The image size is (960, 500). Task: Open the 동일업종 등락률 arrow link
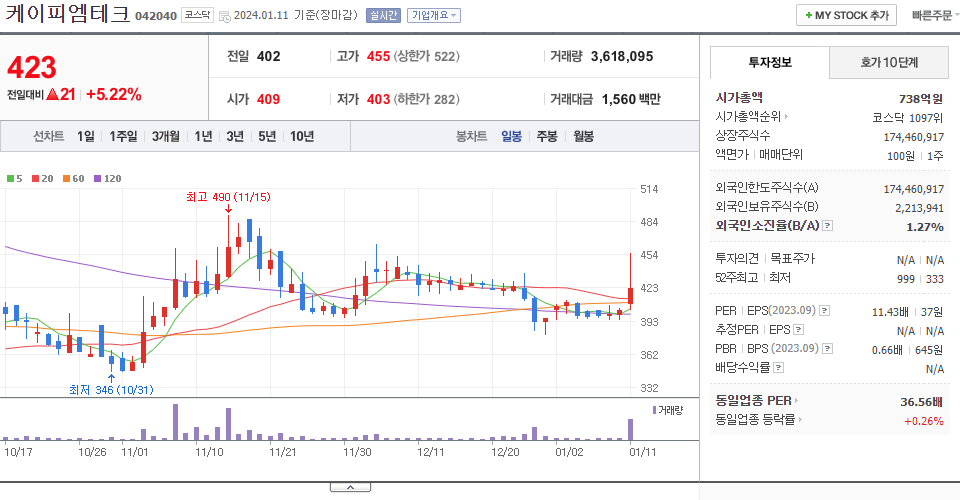coord(800,420)
